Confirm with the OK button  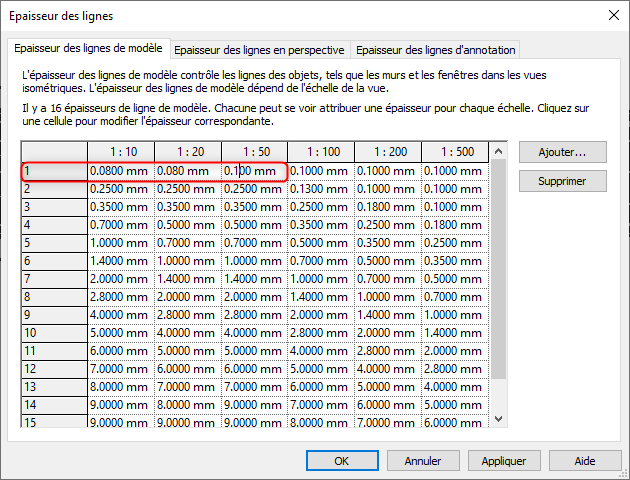click(x=341, y=461)
